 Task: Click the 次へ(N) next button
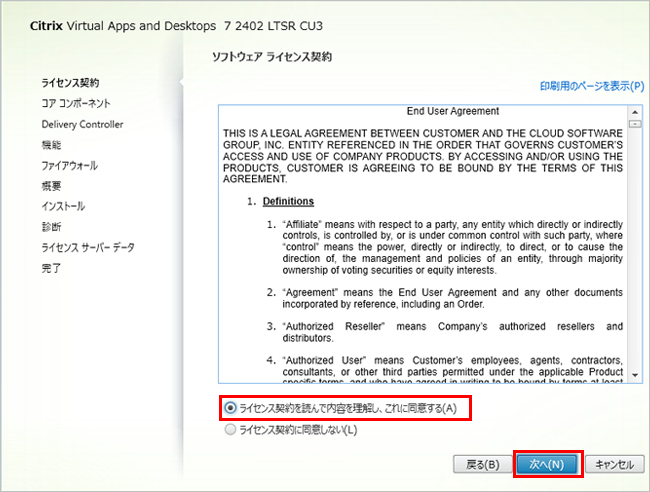point(546,464)
